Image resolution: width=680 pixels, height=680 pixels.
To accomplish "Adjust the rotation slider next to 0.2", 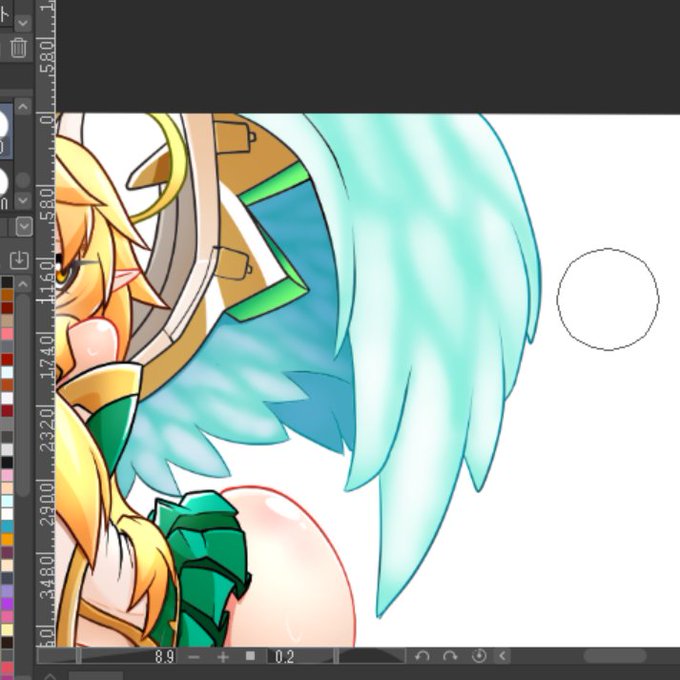I will click(x=335, y=656).
